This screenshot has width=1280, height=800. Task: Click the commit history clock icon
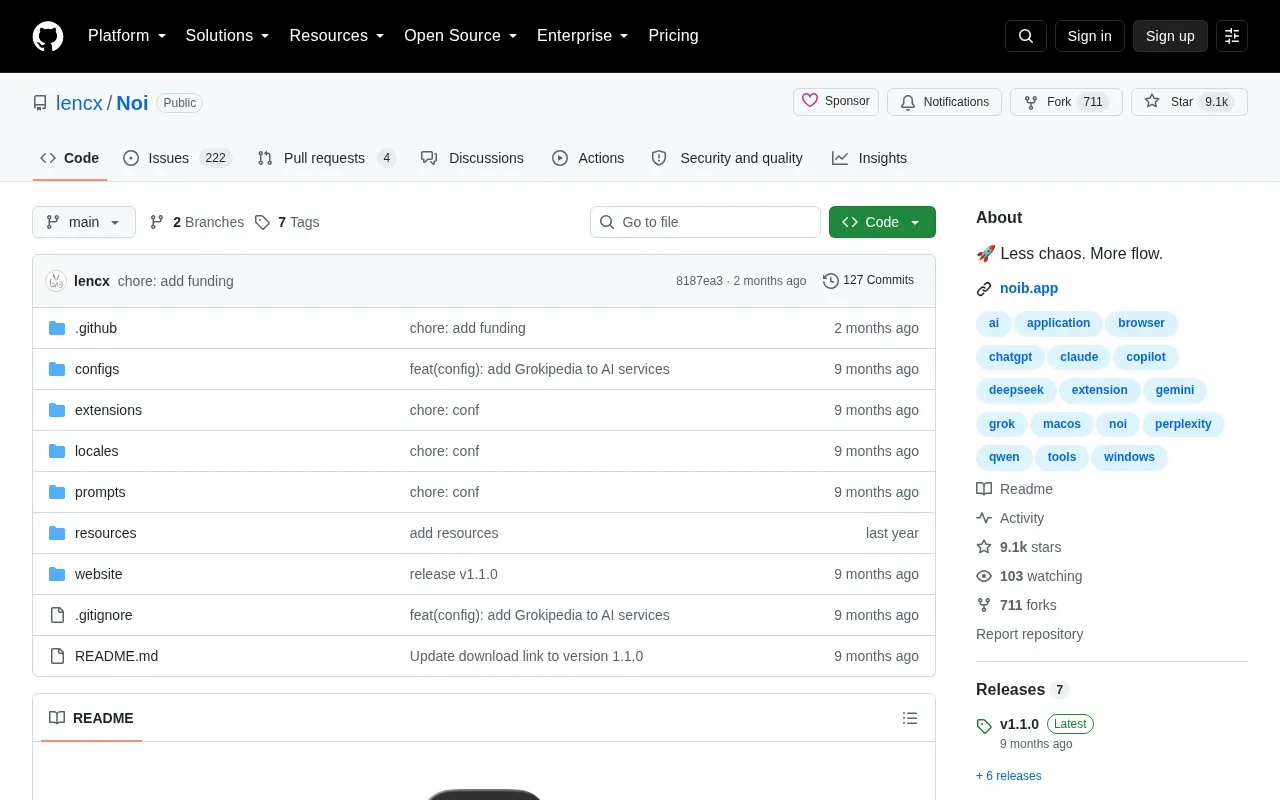coord(830,281)
